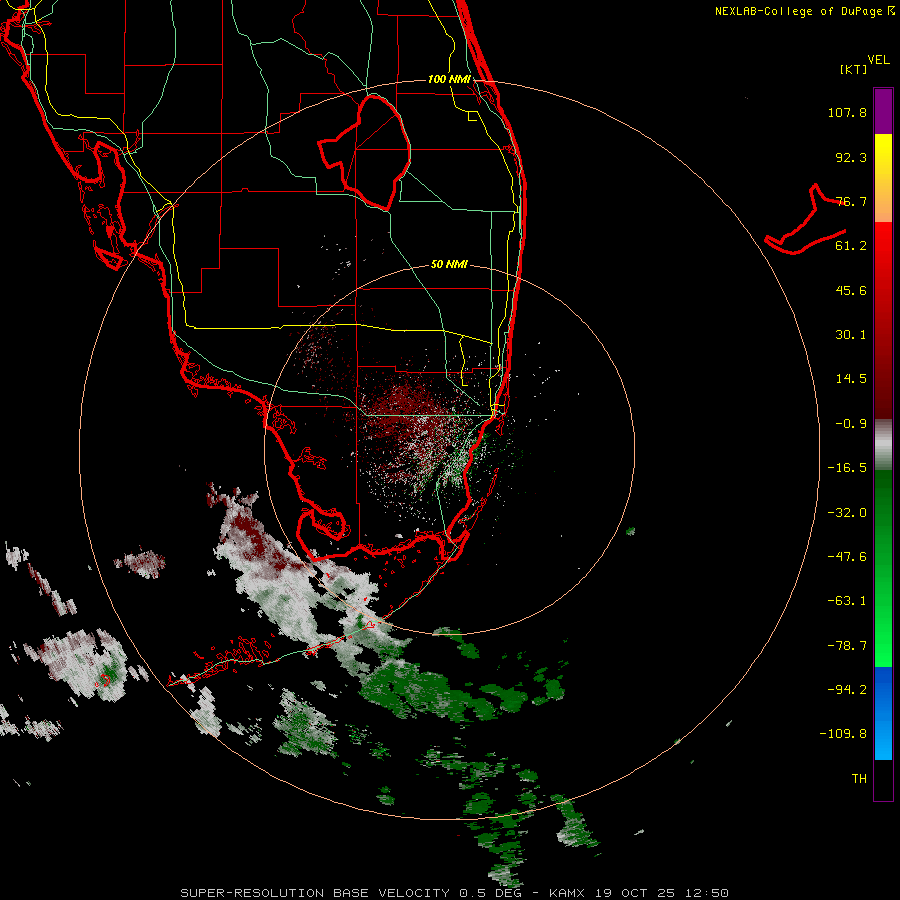Click the -63.1 velocity scale value
This screenshot has width=900, height=900.
tap(847, 601)
